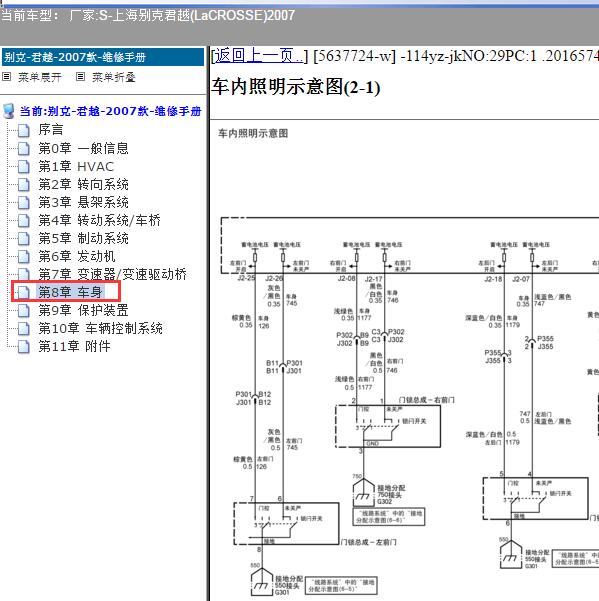Click the 车内照明示意图 diagram caption

tap(253, 133)
